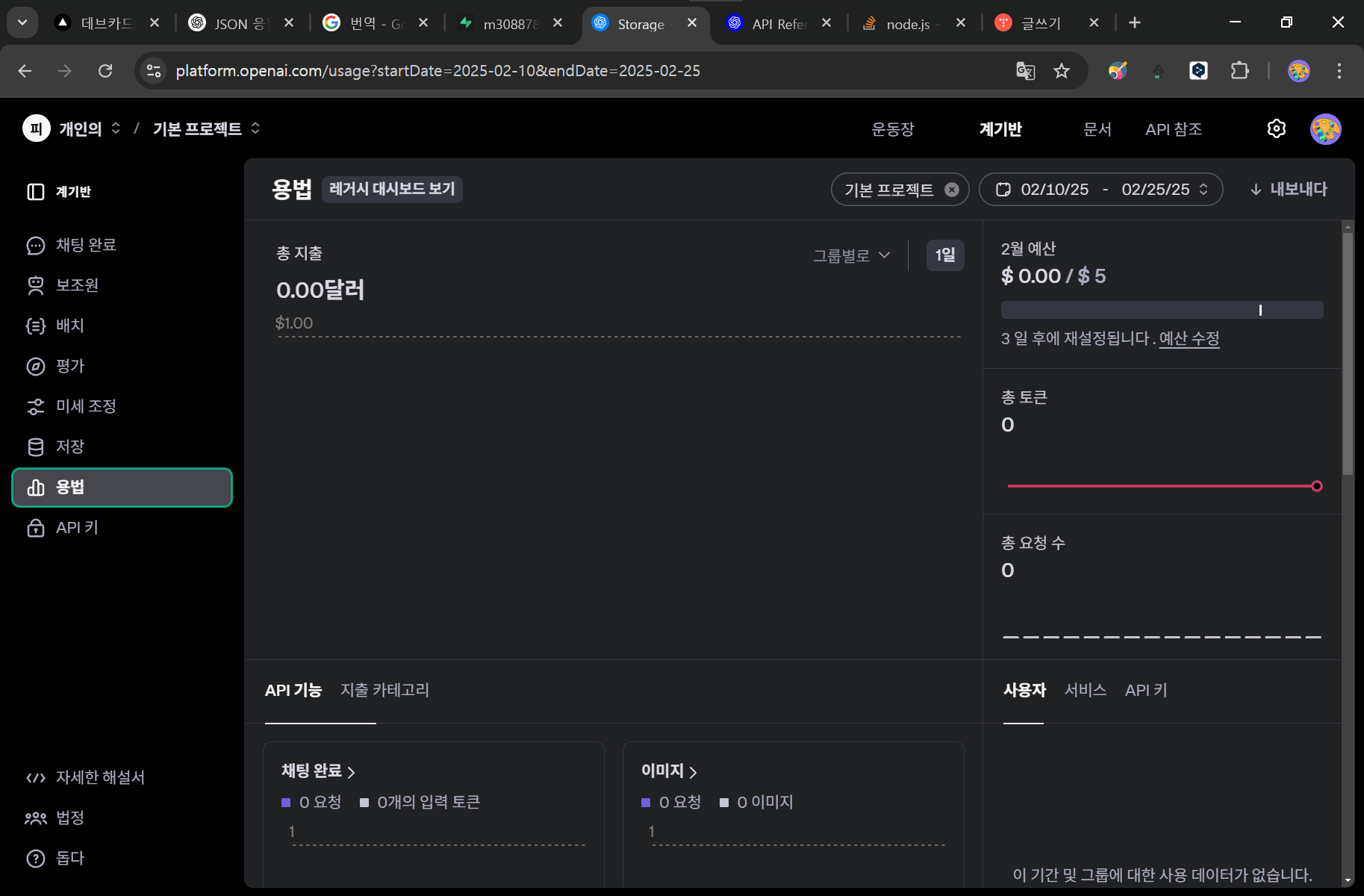Open the browser extensions puzzle icon
1364x896 pixels.
click(1239, 71)
